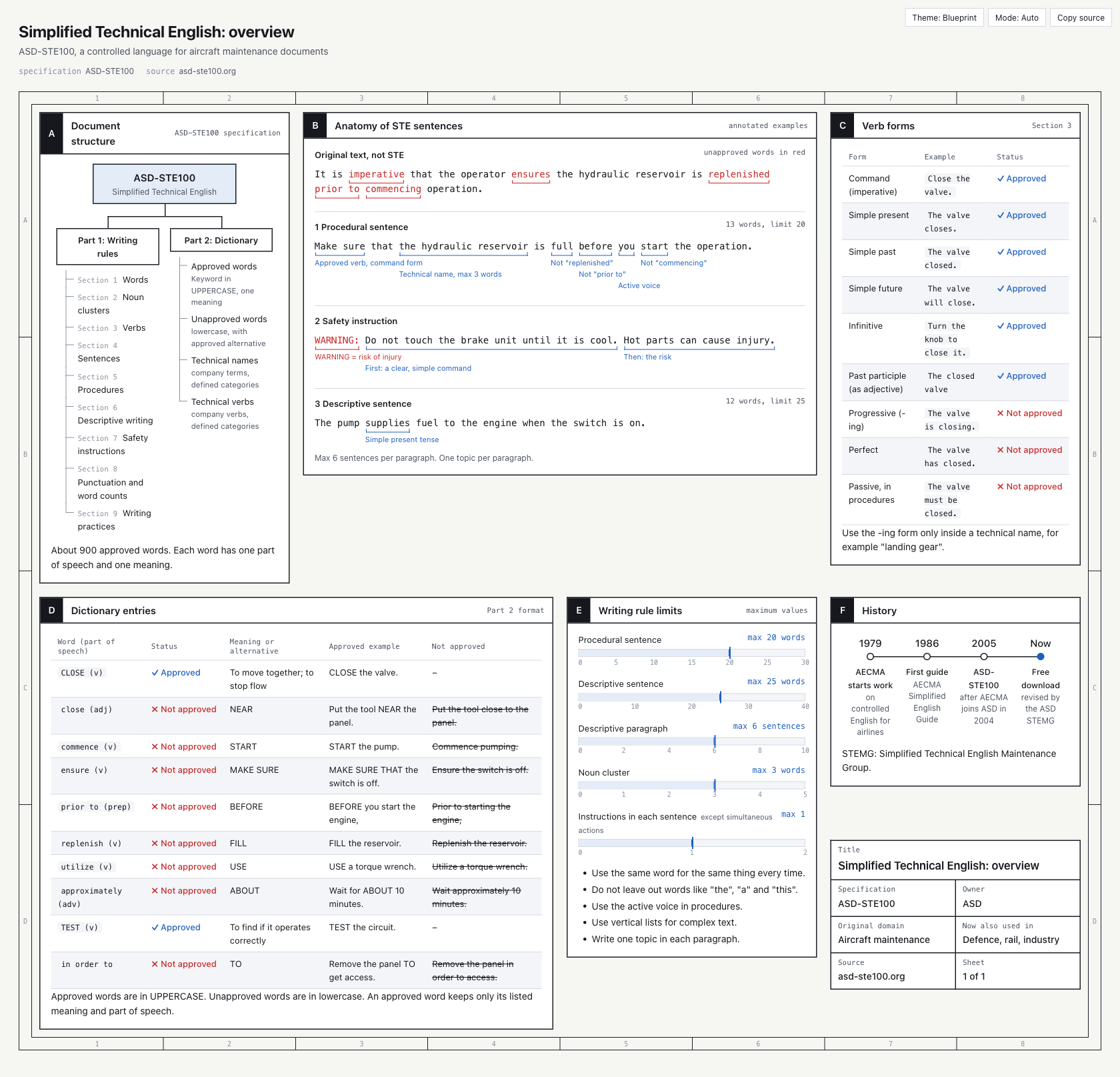Click the red word 'replenished'

(x=739, y=175)
